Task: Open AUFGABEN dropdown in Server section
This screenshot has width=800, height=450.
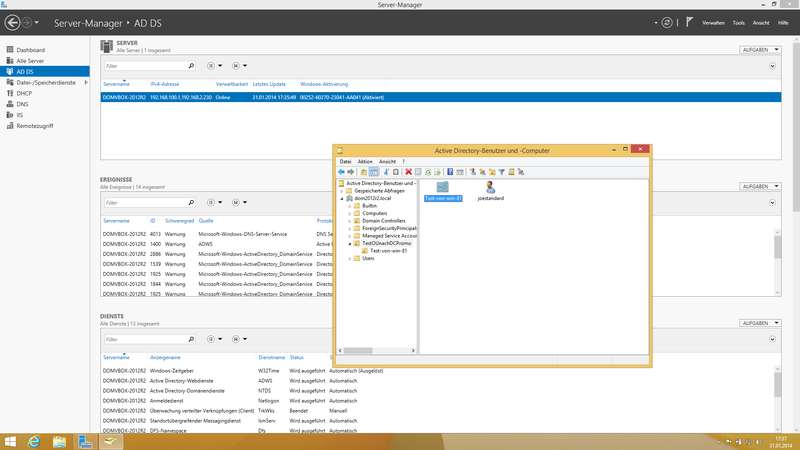Action: coord(758,49)
